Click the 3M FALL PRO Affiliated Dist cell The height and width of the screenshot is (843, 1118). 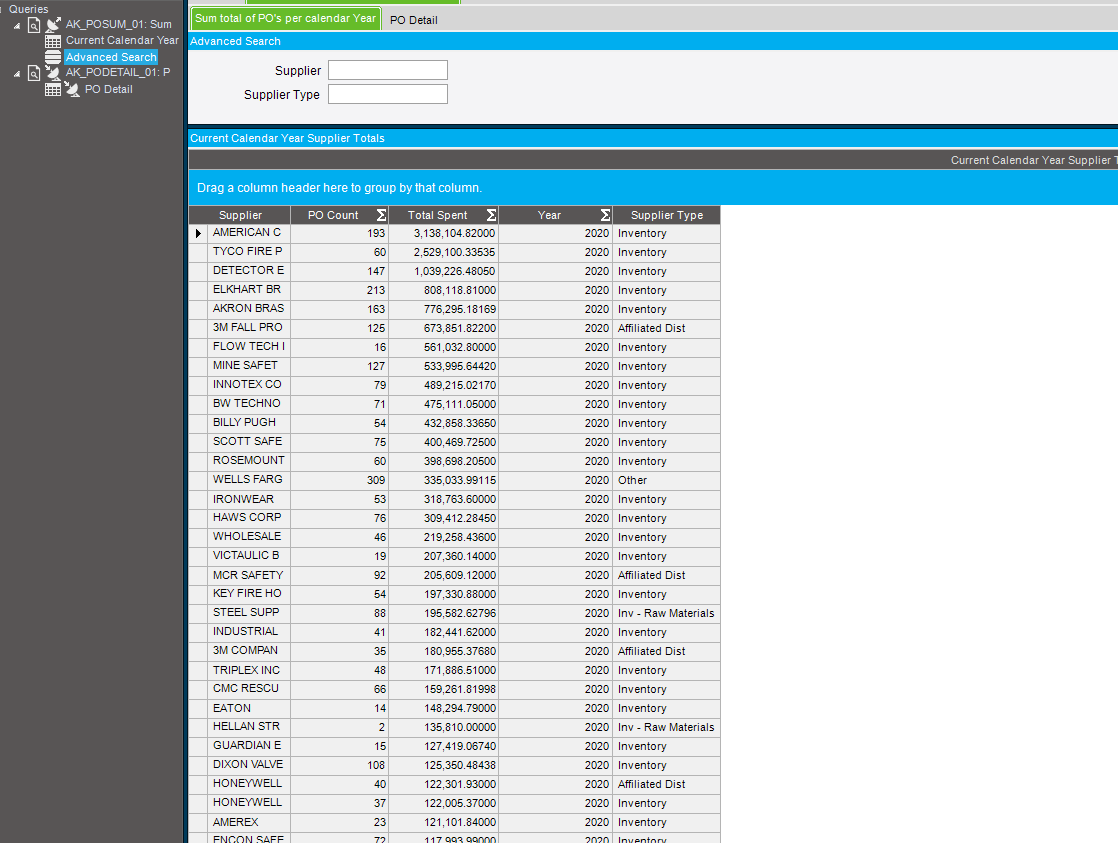point(667,328)
